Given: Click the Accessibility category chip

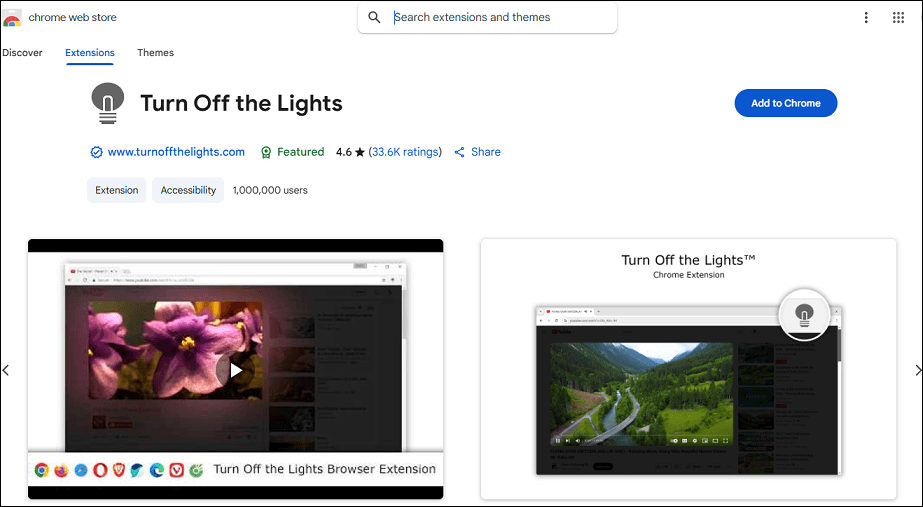Looking at the screenshot, I should 188,190.
